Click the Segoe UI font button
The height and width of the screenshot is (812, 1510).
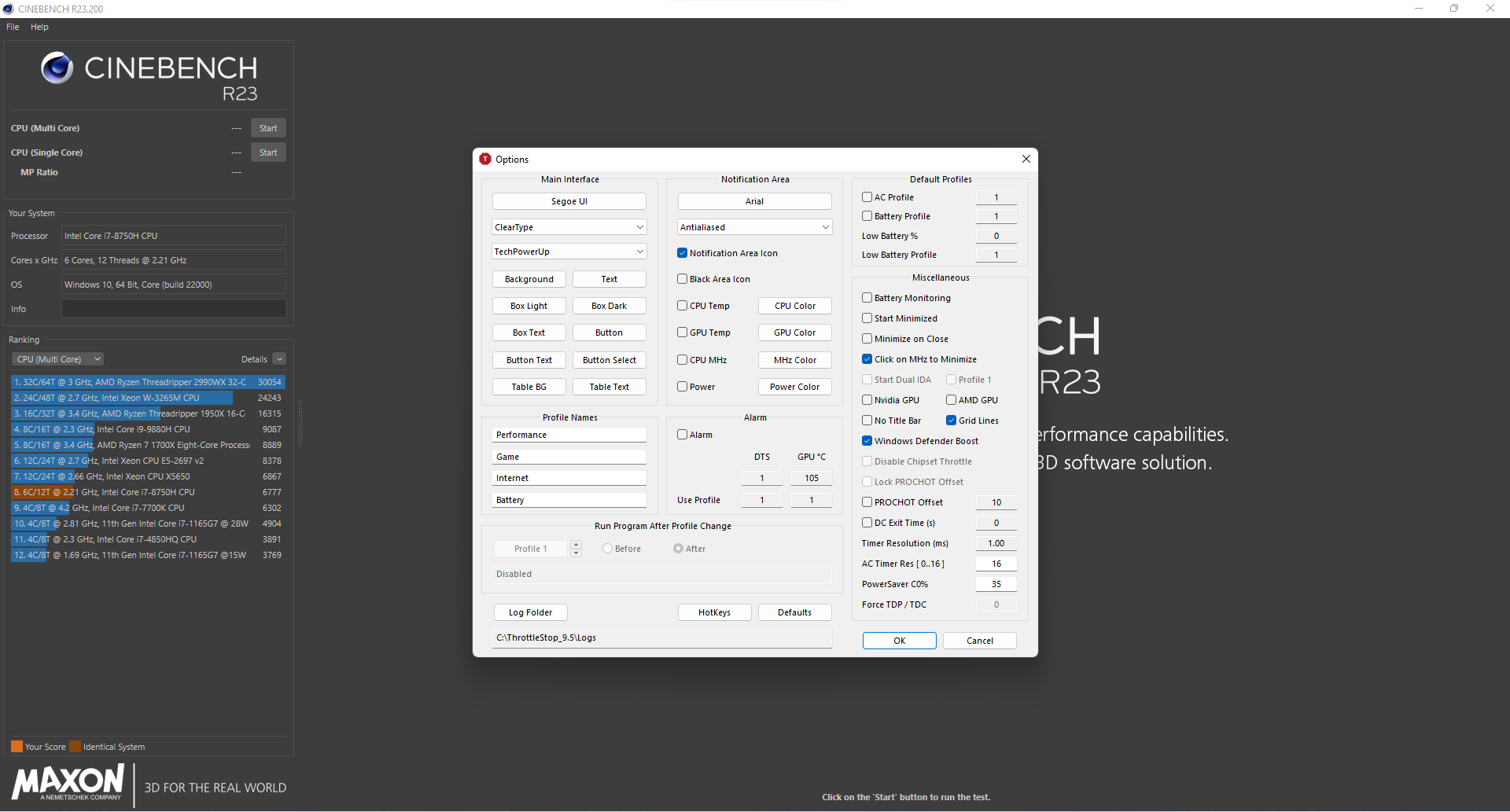(569, 201)
